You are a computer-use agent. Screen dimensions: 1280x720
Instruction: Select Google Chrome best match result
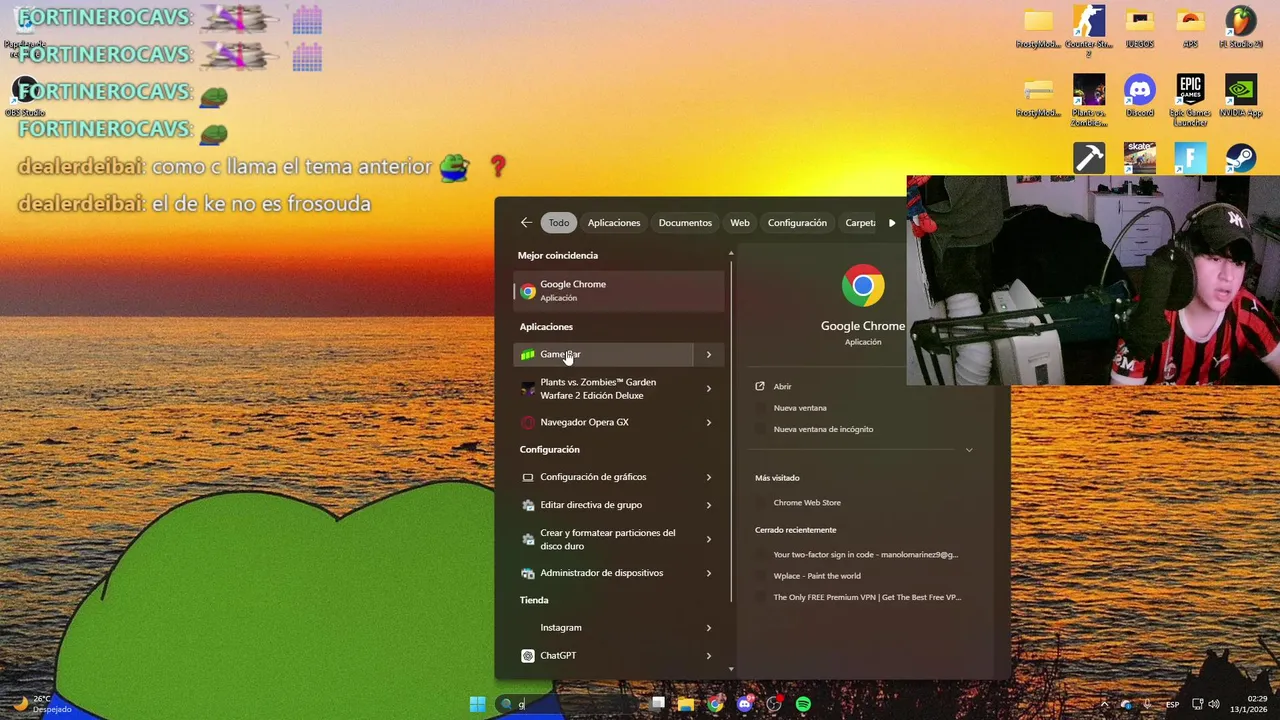618,291
